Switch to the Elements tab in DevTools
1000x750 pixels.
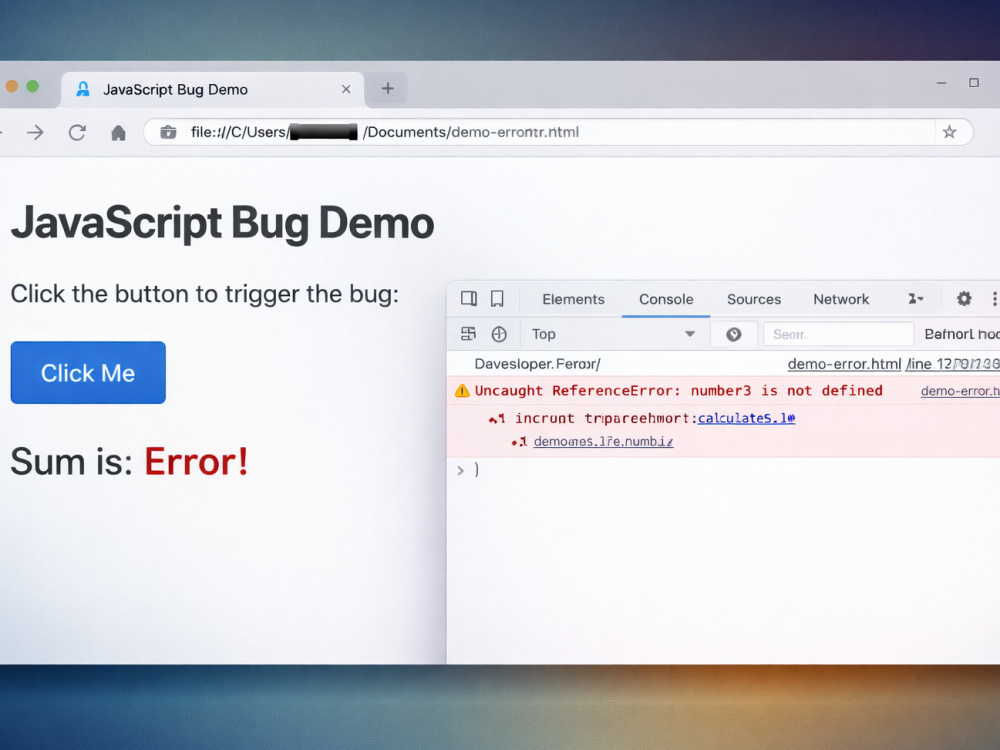(x=573, y=299)
